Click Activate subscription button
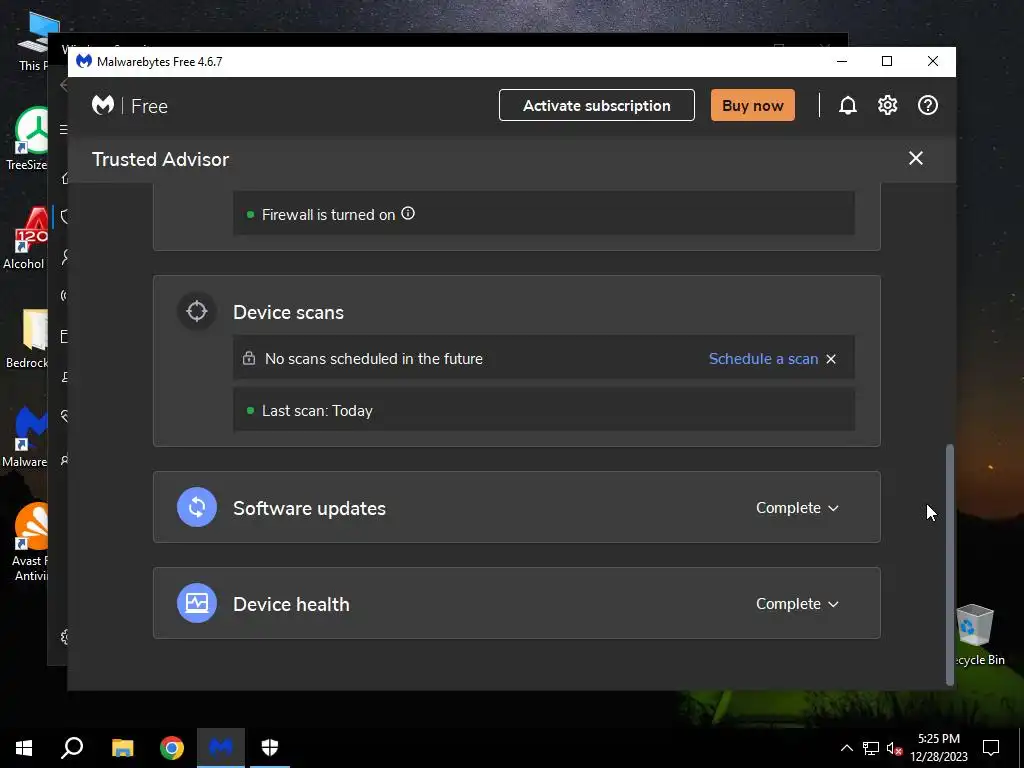 [596, 105]
